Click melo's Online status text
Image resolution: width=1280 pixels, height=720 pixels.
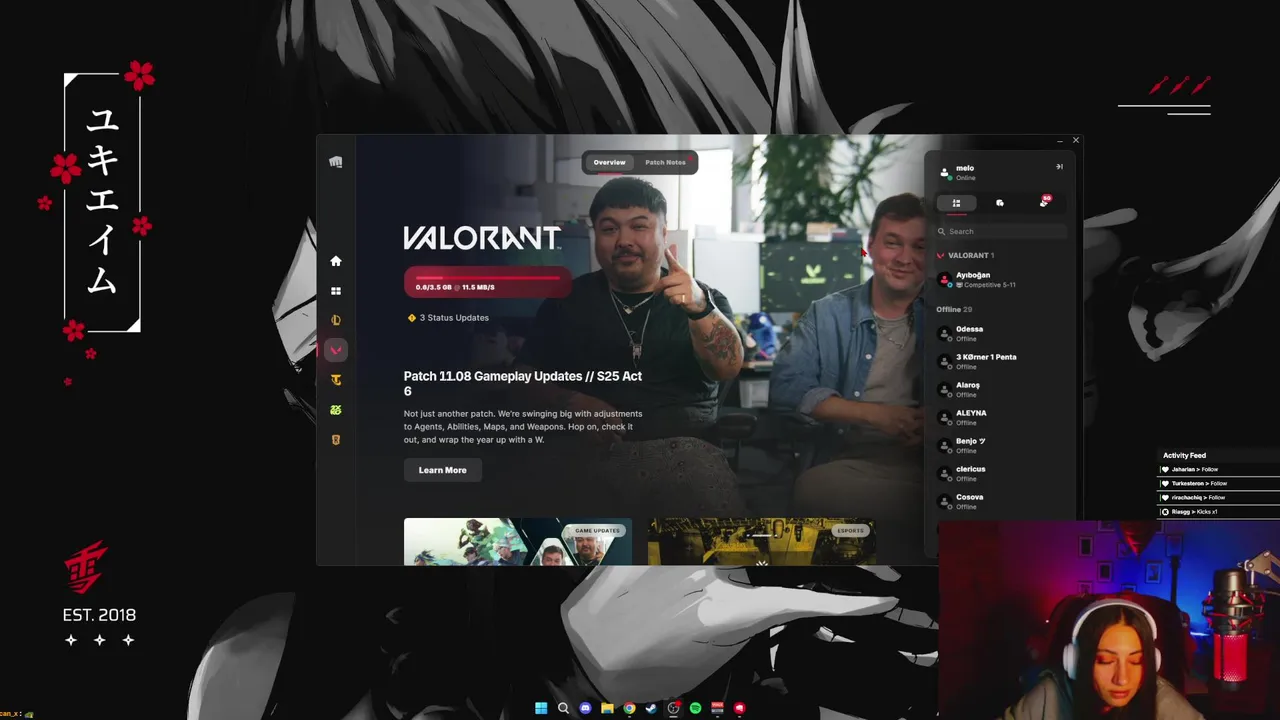965,178
